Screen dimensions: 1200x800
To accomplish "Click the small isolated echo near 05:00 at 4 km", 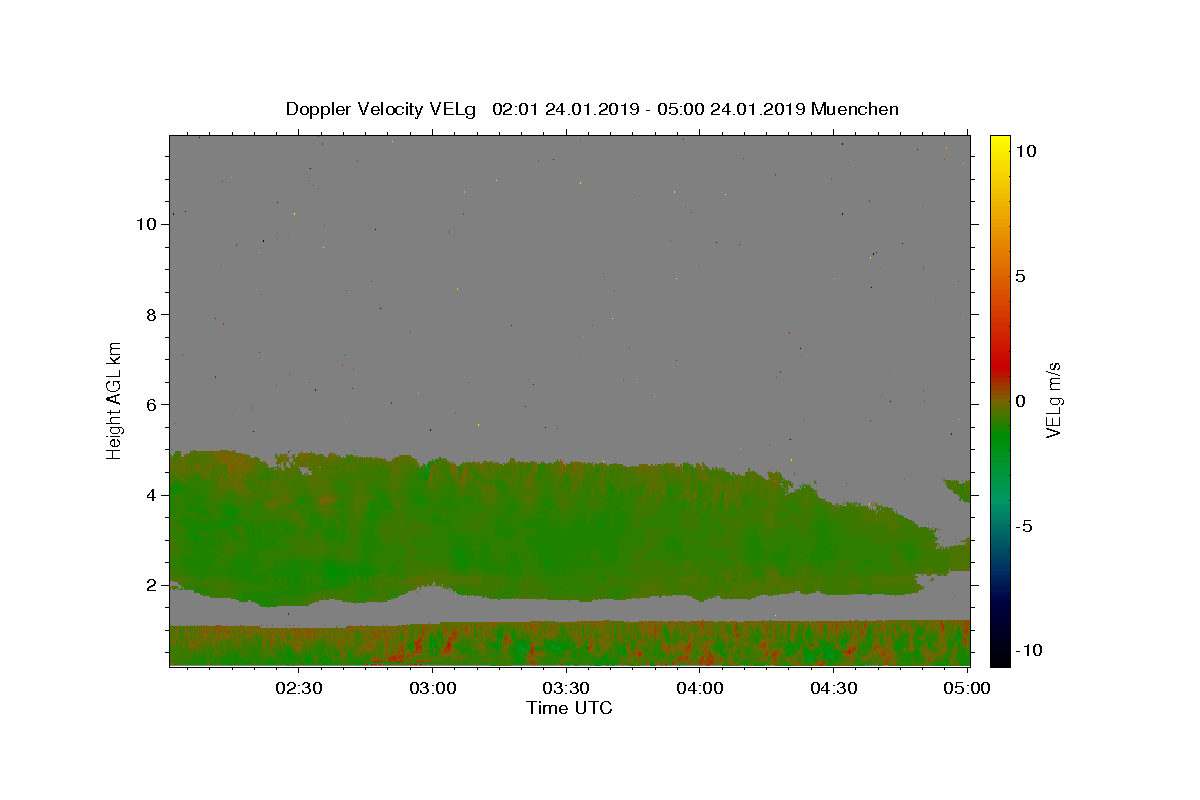I will click(959, 489).
